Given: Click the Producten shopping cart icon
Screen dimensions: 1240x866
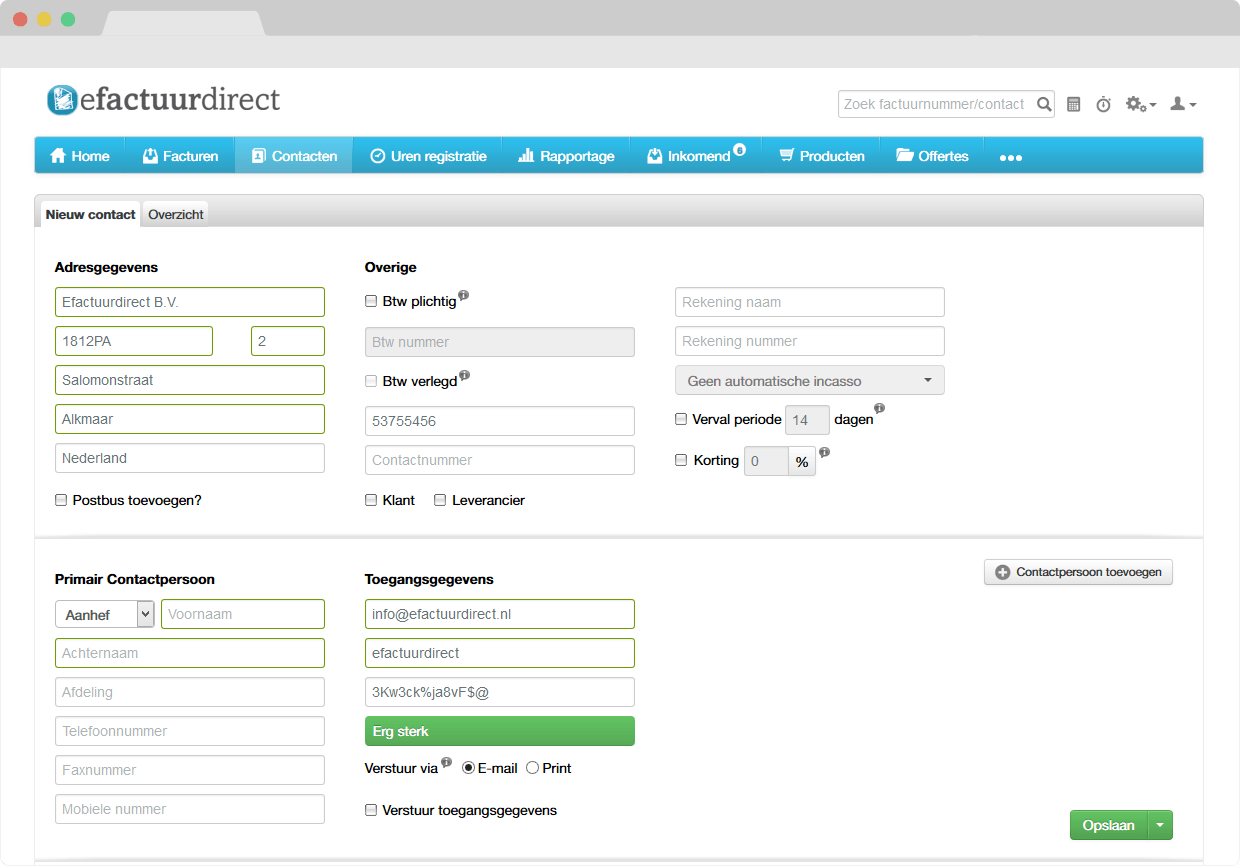Looking at the screenshot, I should click(786, 156).
